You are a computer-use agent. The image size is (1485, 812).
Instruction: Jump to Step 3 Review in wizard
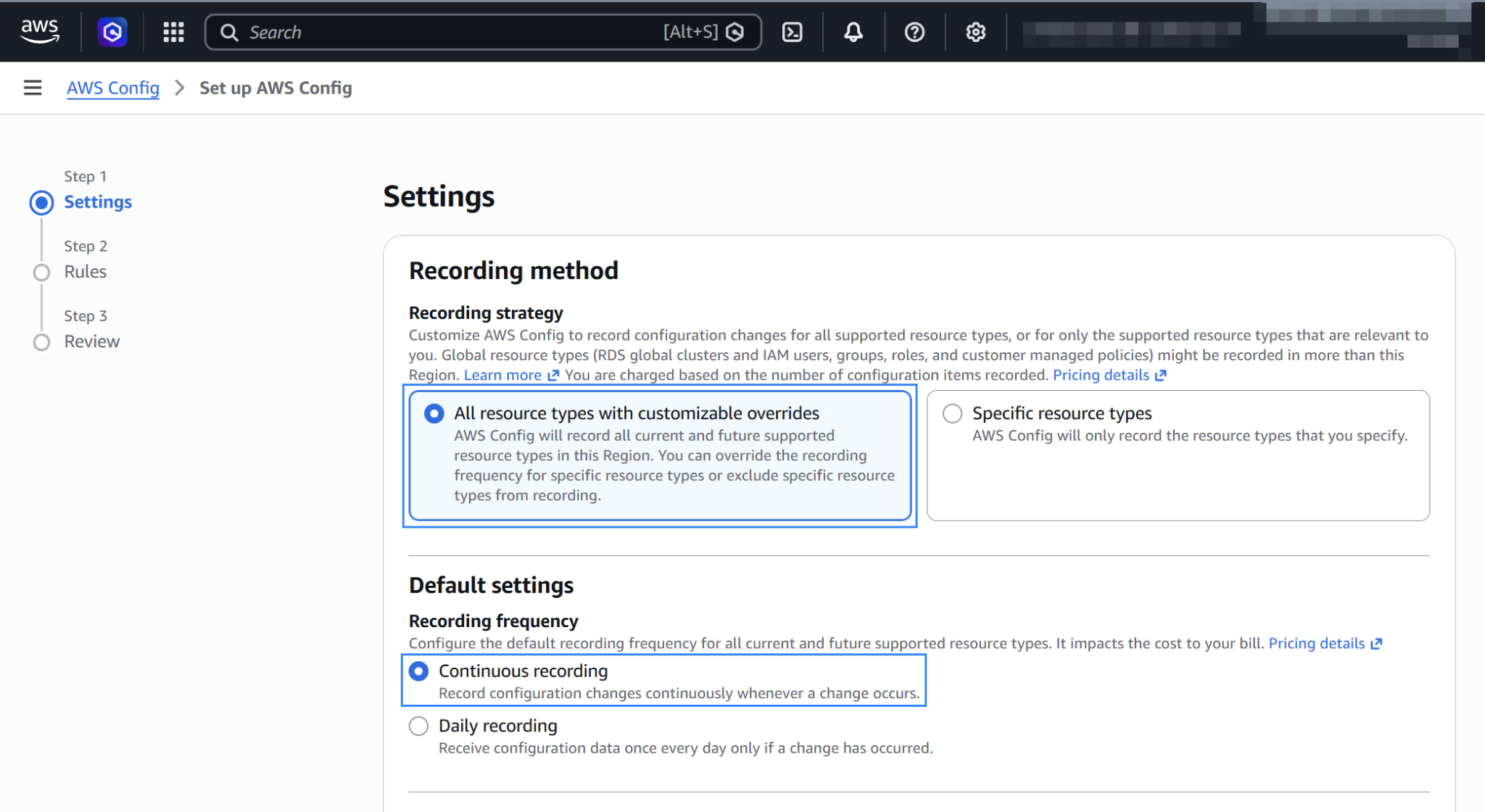91,341
